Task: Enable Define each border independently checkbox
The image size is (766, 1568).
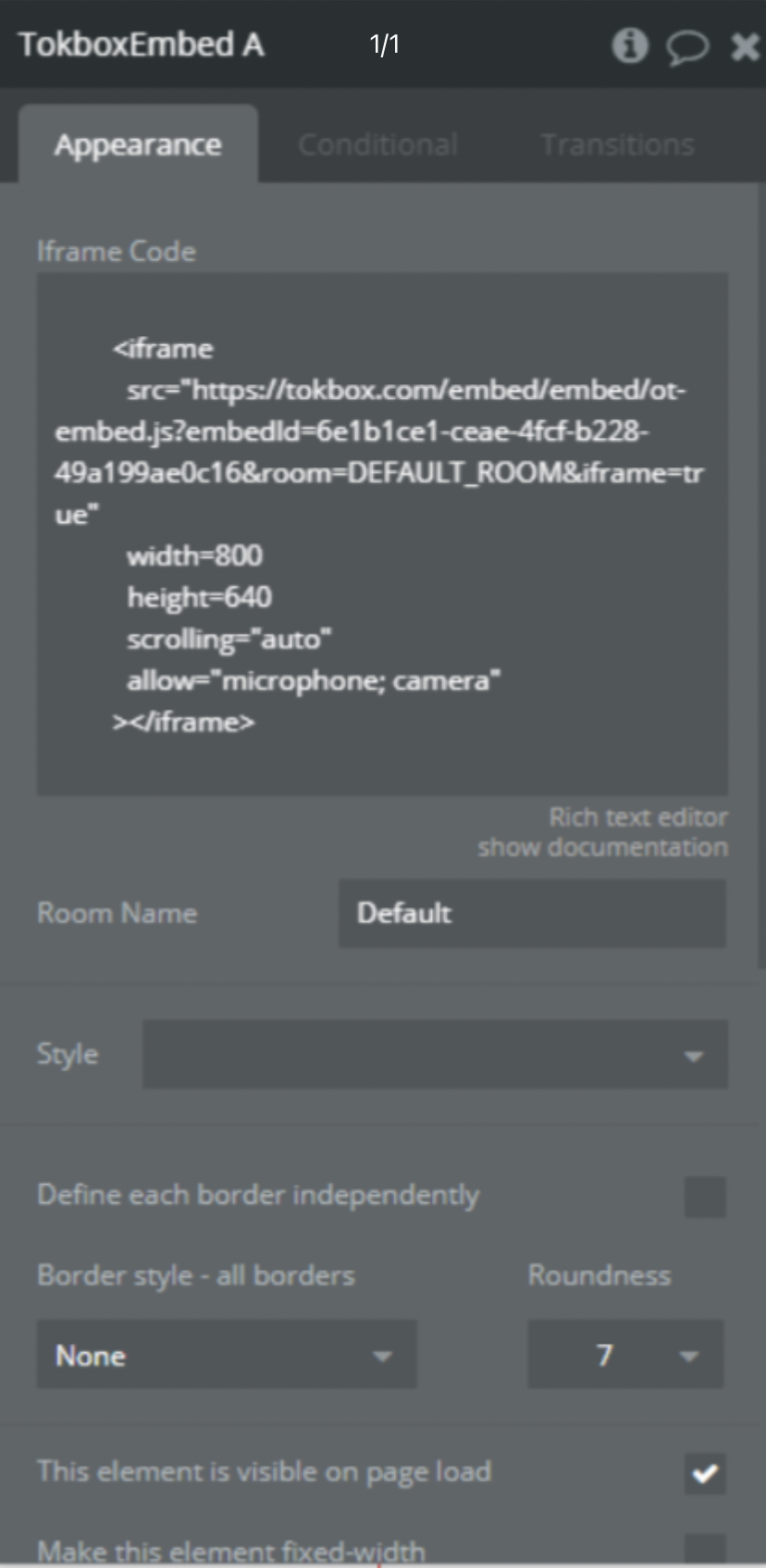Action: [704, 1197]
